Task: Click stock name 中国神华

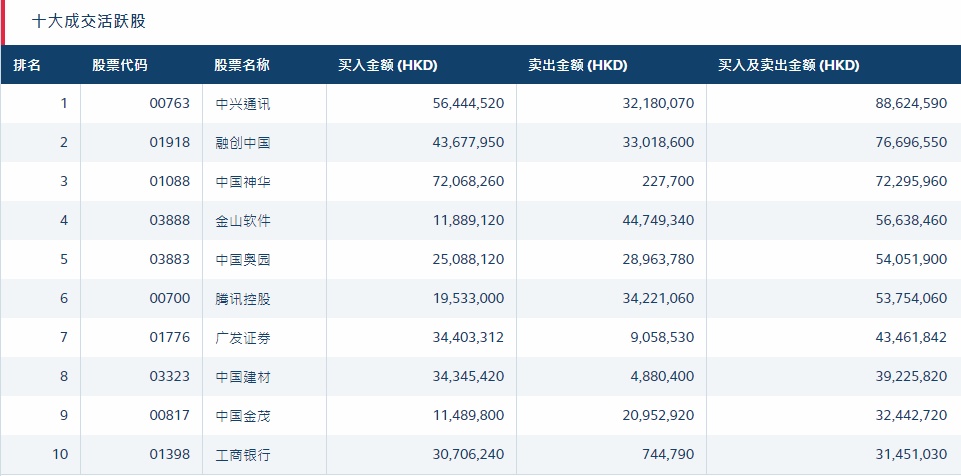Action: [243, 182]
